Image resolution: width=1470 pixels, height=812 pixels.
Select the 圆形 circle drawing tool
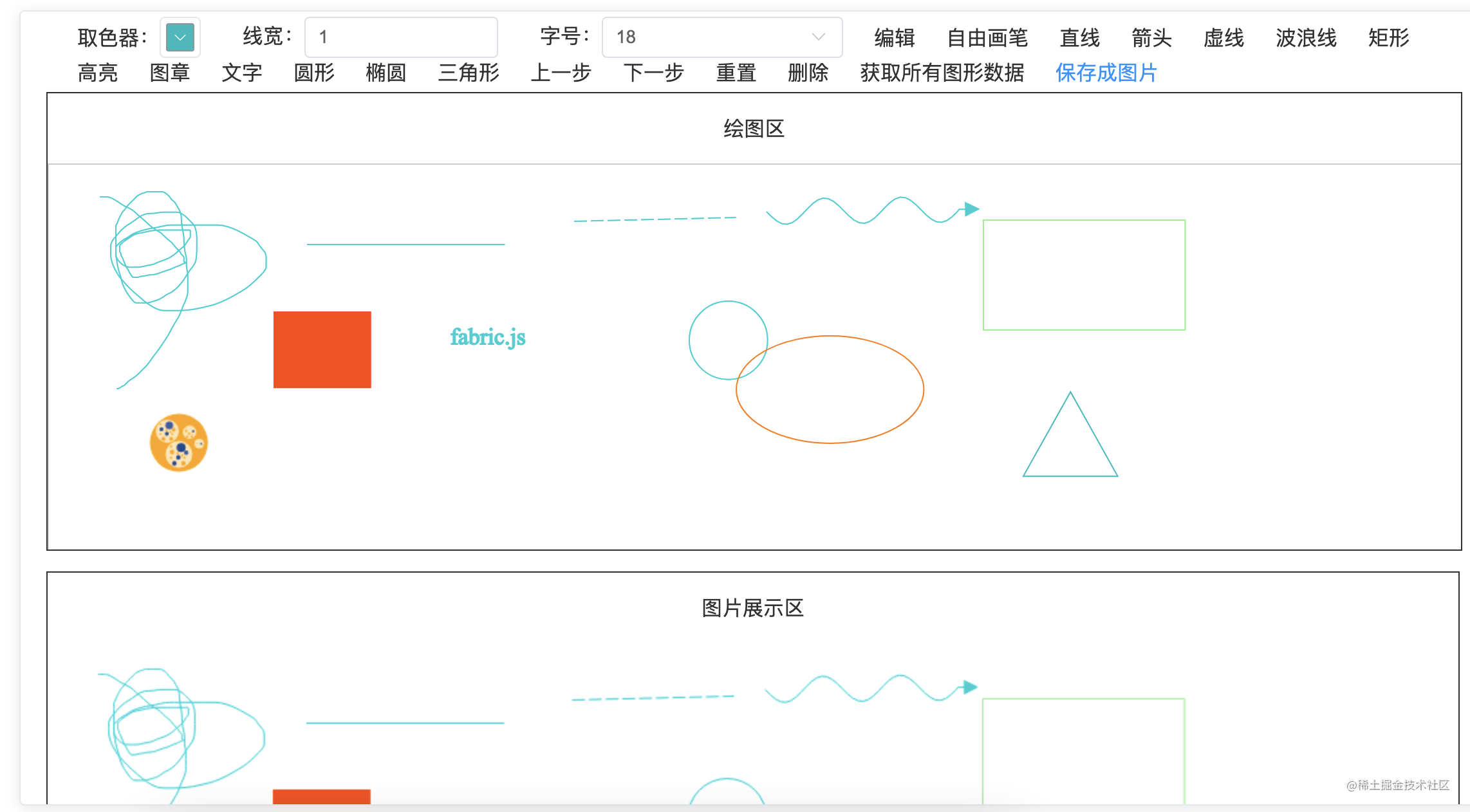point(313,73)
